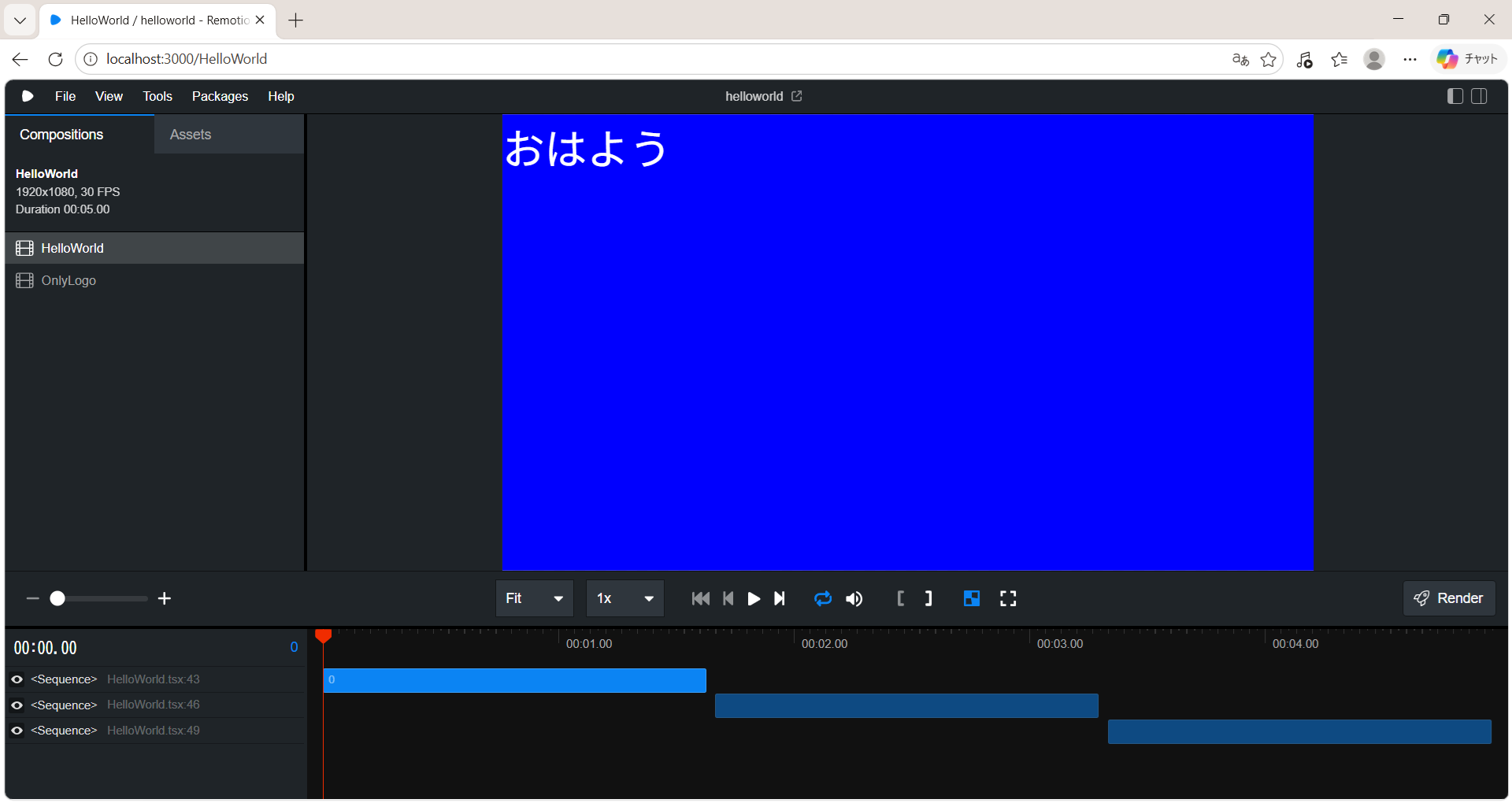Click the Render button

click(x=1449, y=598)
